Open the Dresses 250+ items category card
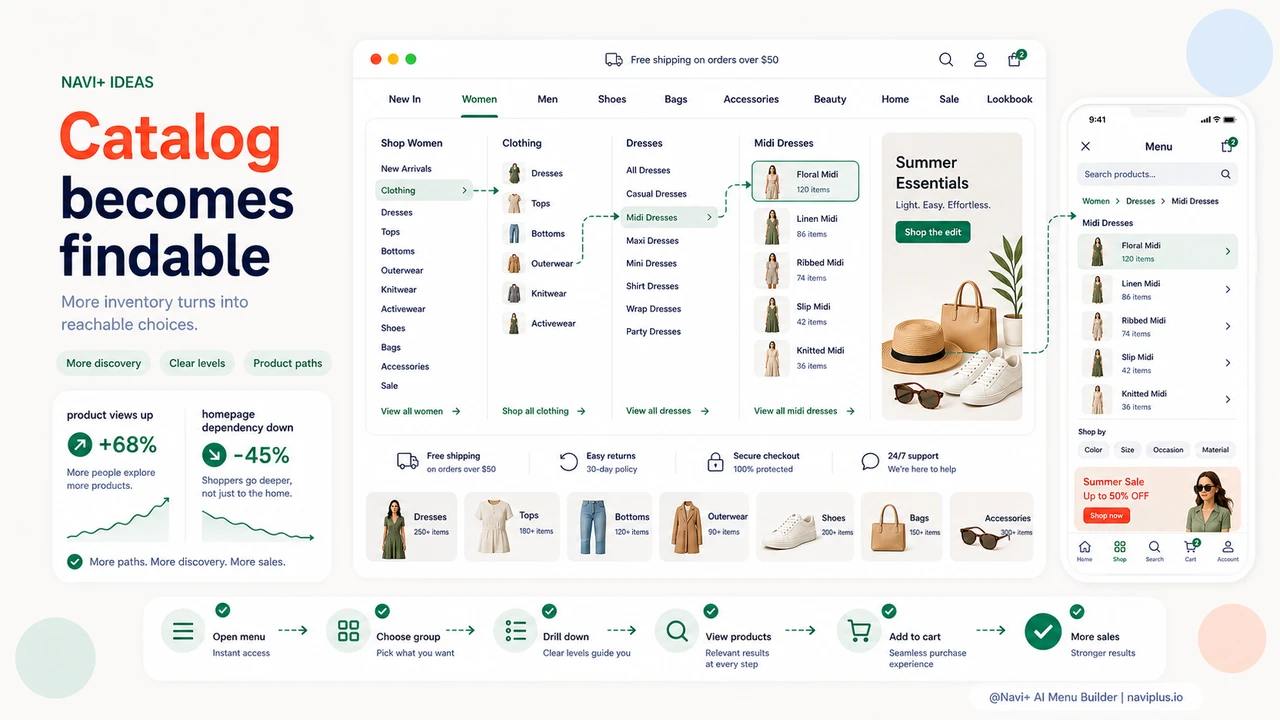This screenshot has width=1280, height=720. pyautogui.click(x=412, y=525)
